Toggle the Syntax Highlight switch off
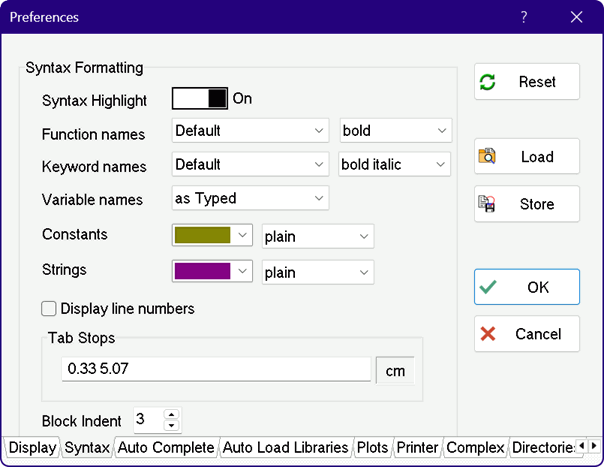This screenshot has height=467, width=604. coord(200,99)
